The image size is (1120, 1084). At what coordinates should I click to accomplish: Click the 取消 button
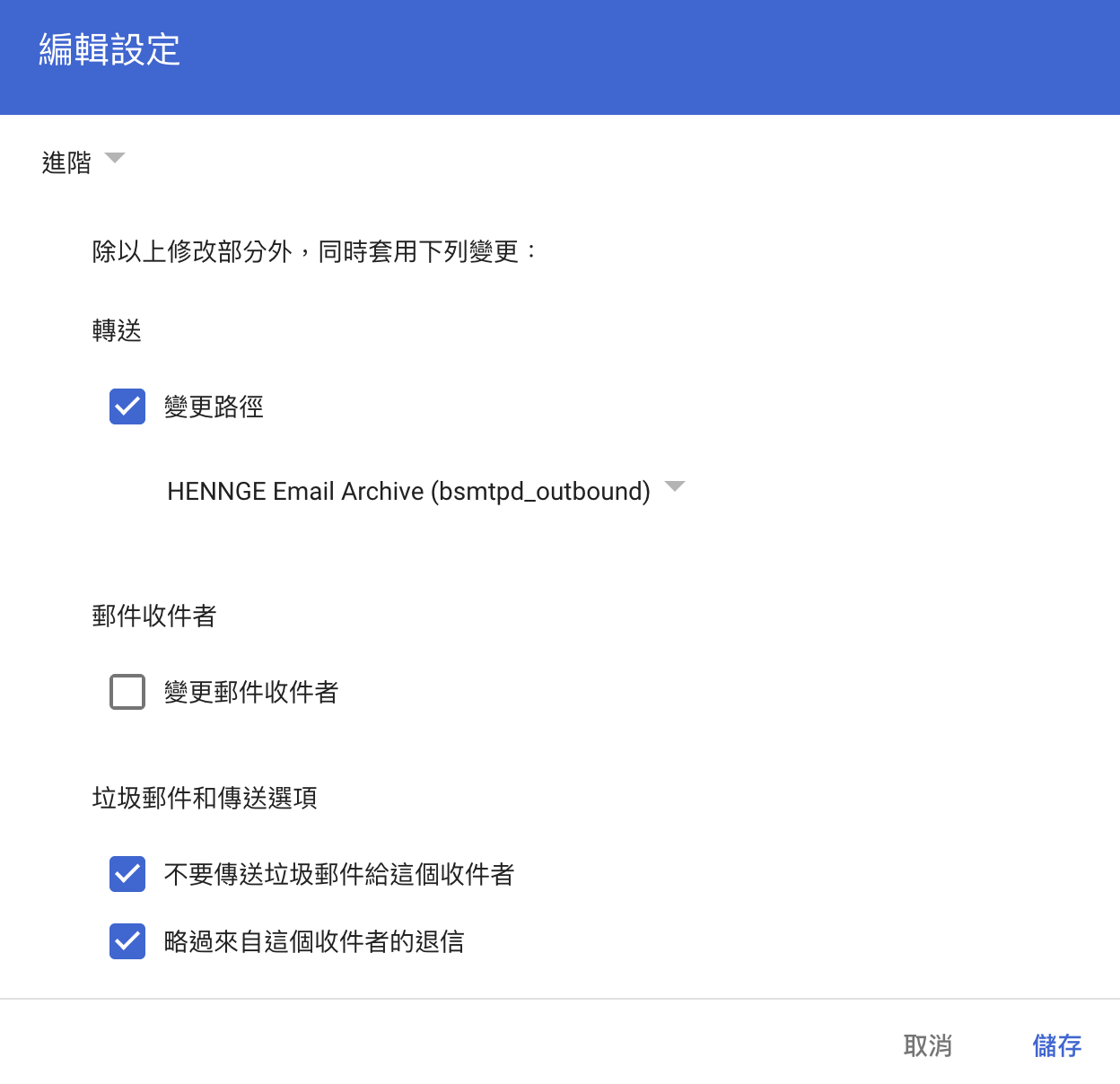click(928, 1045)
